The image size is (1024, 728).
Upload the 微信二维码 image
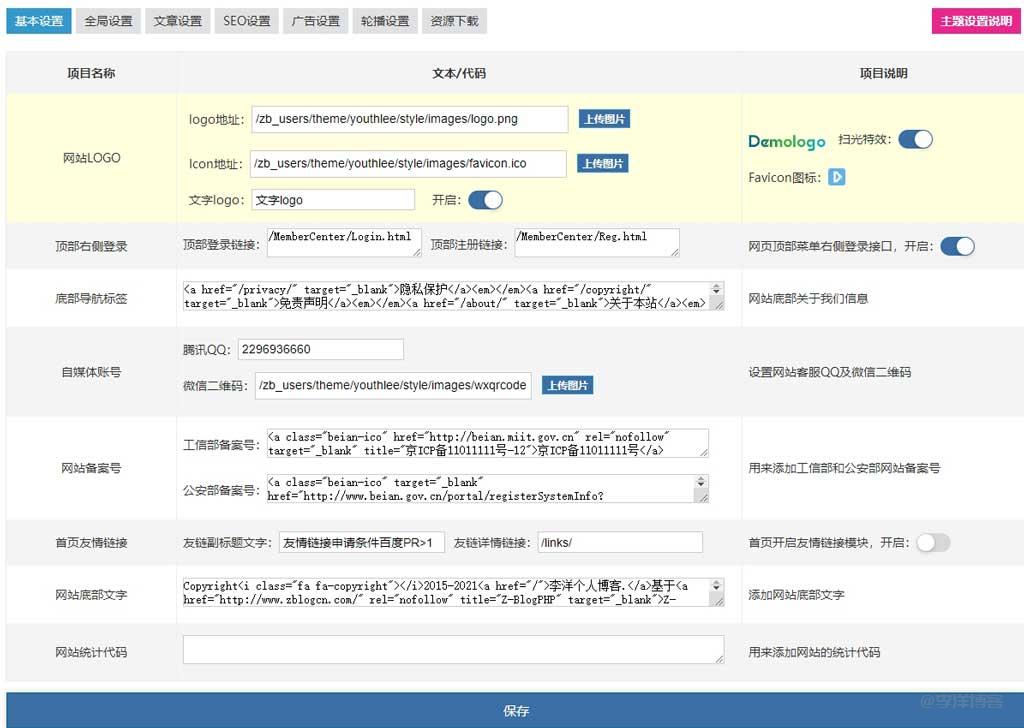click(x=568, y=385)
